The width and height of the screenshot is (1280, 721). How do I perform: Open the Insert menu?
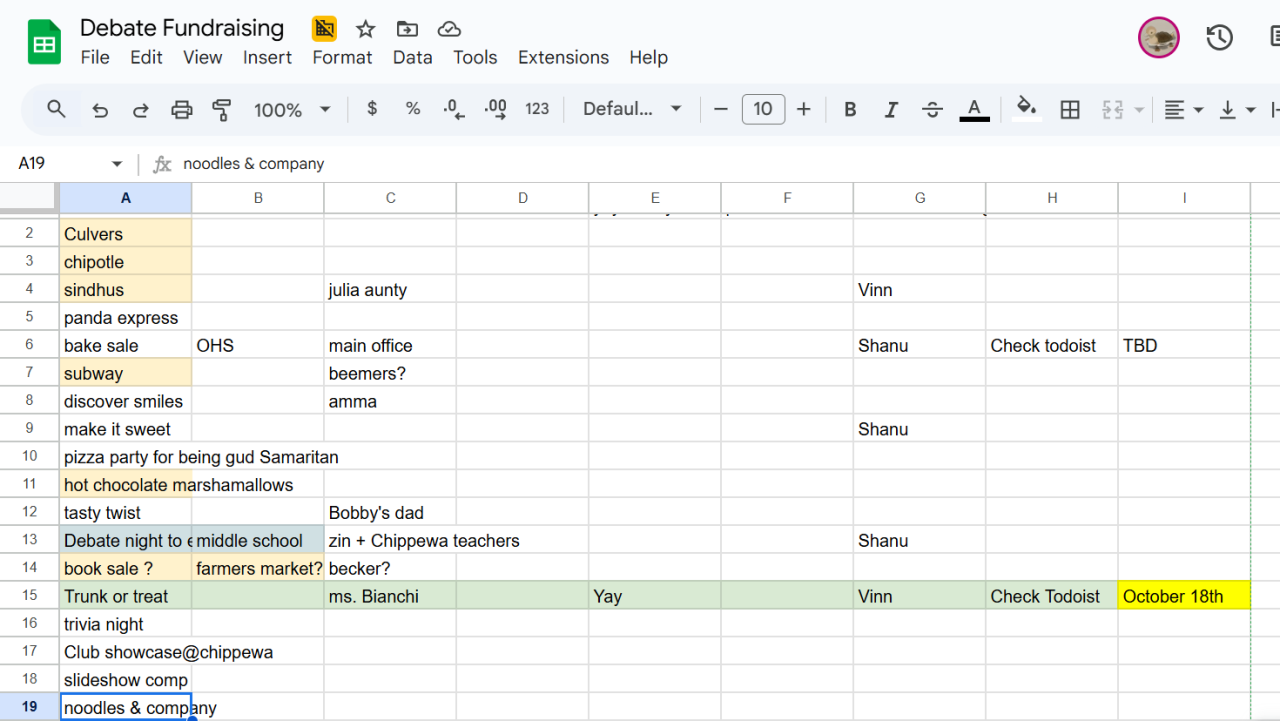267,57
